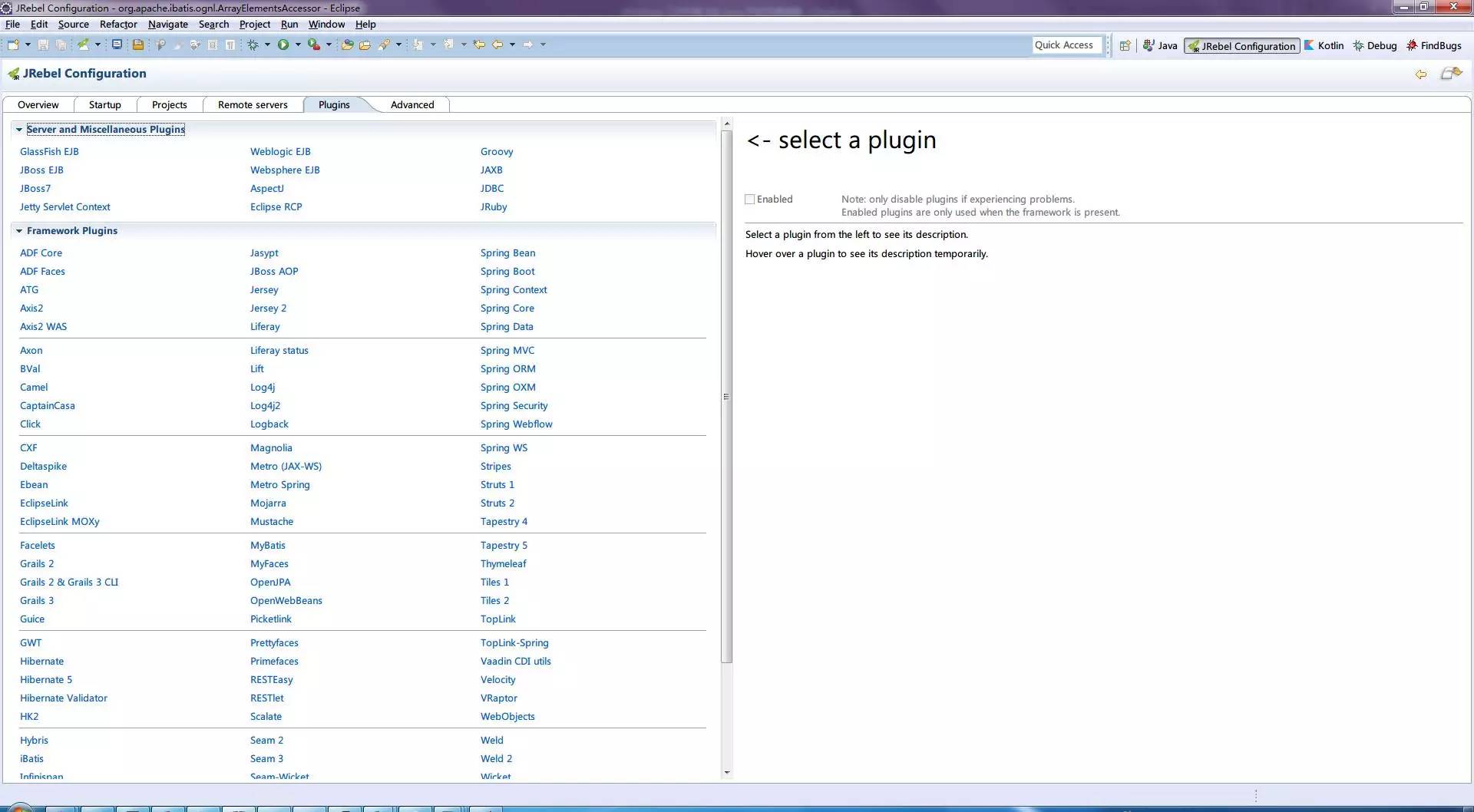Viewport: 1474px width, 812px height.
Task: Select the GlassFish EJB plugin
Action: click(x=49, y=152)
